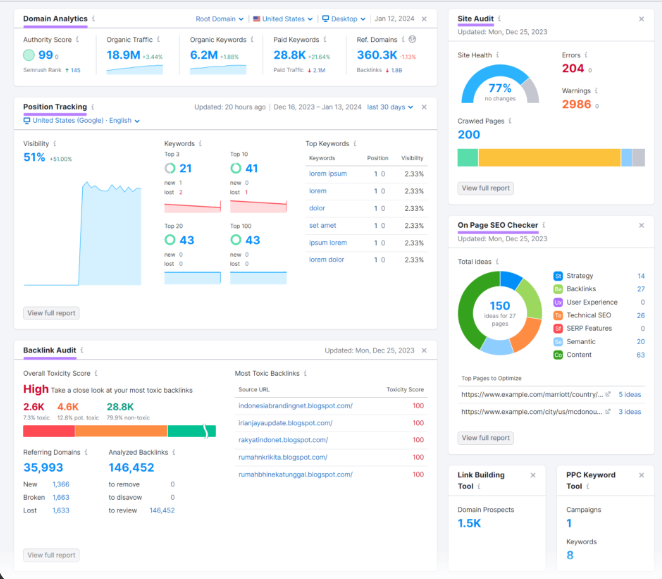Open the Root Domain dropdown
Image resolution: width=662 pixels, height=579 pixels.
220,19
